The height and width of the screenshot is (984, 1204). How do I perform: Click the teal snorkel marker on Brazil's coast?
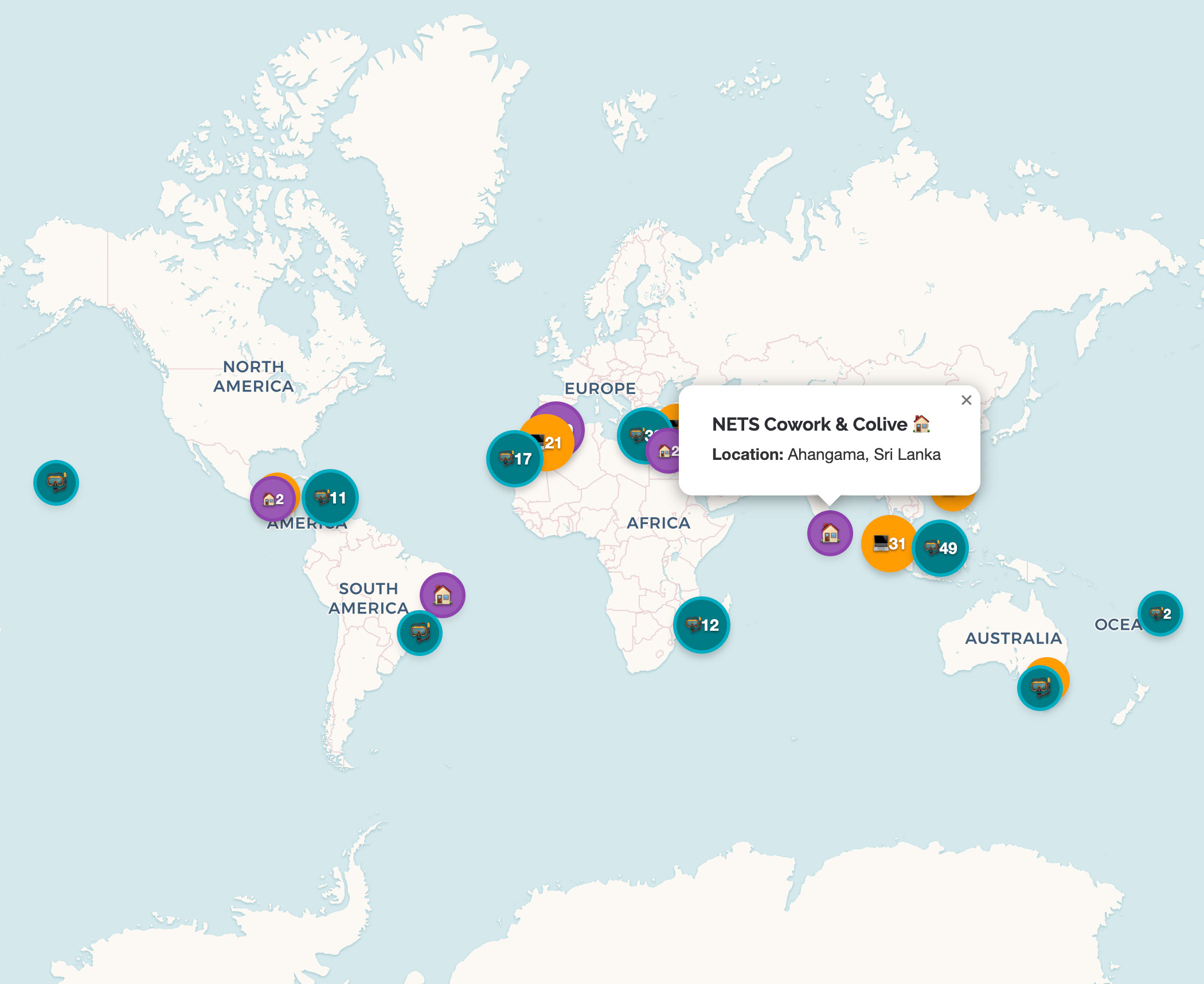coord(419,632)
